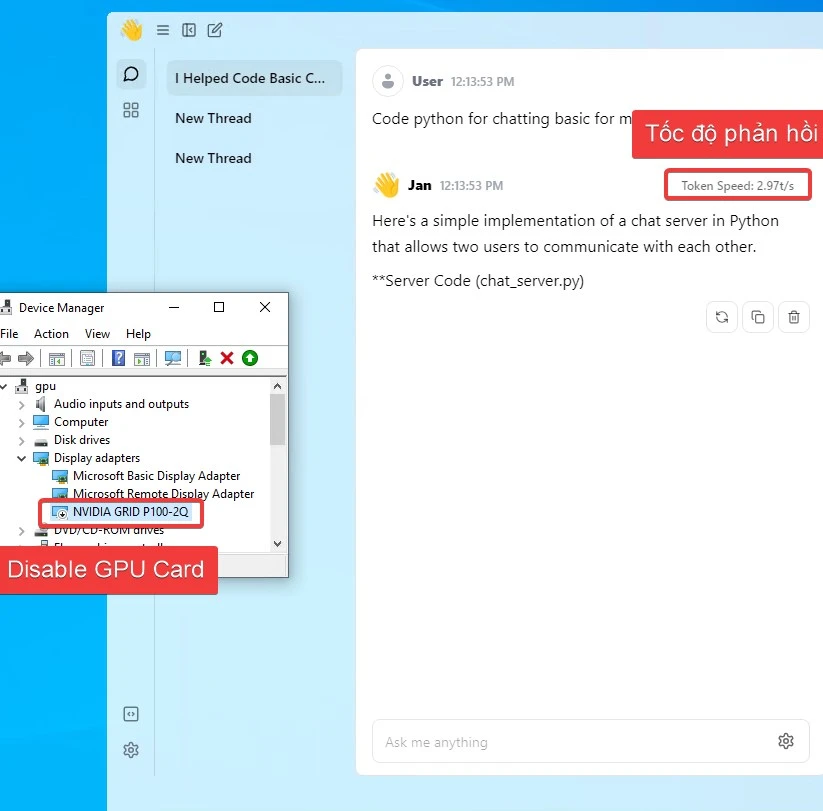The height and width of the screenshot is (811, 823).
Task: Open the local API server icon in the sidebar
Action: (x=131, y=714)
